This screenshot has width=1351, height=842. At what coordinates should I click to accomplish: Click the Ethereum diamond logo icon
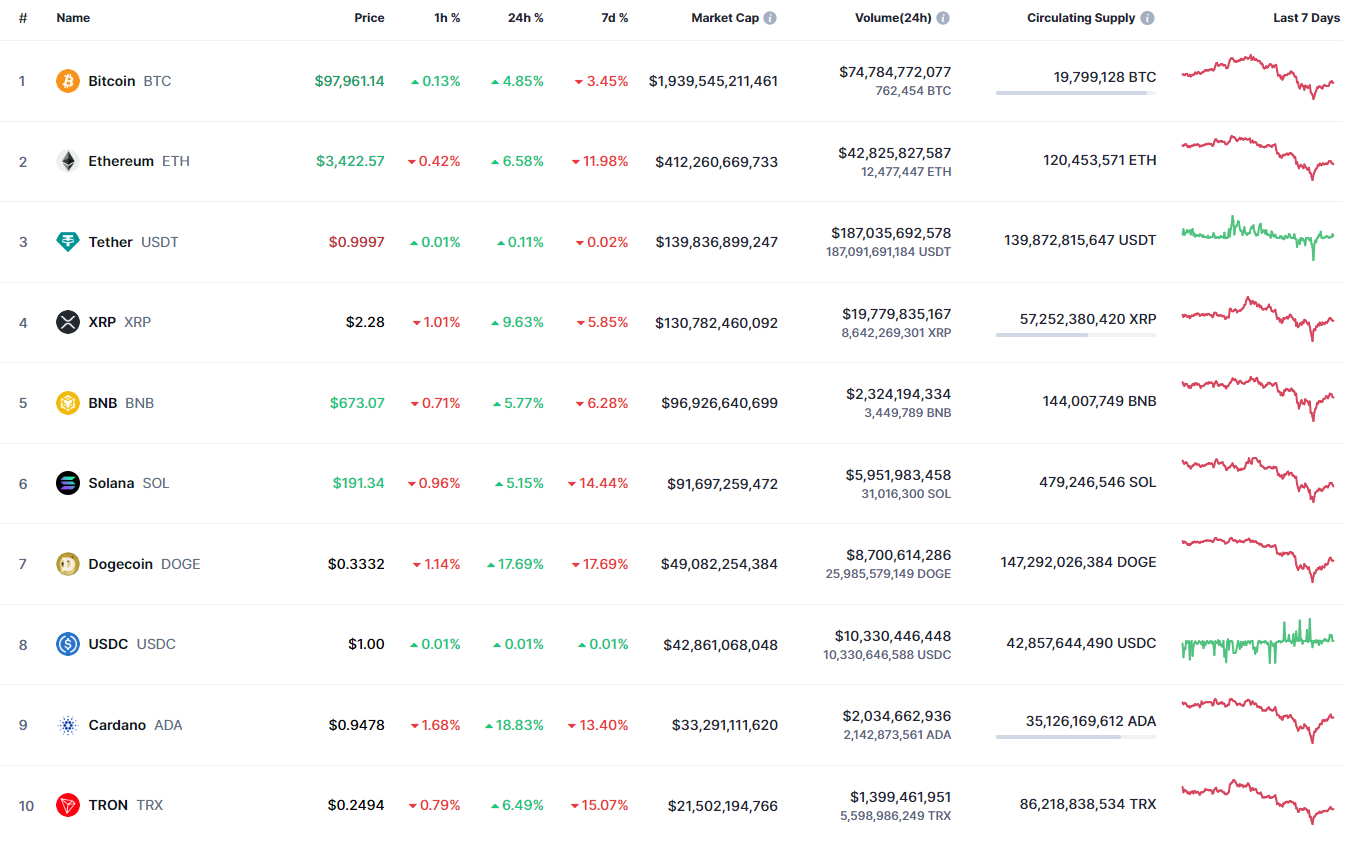(x=68, y=161)
